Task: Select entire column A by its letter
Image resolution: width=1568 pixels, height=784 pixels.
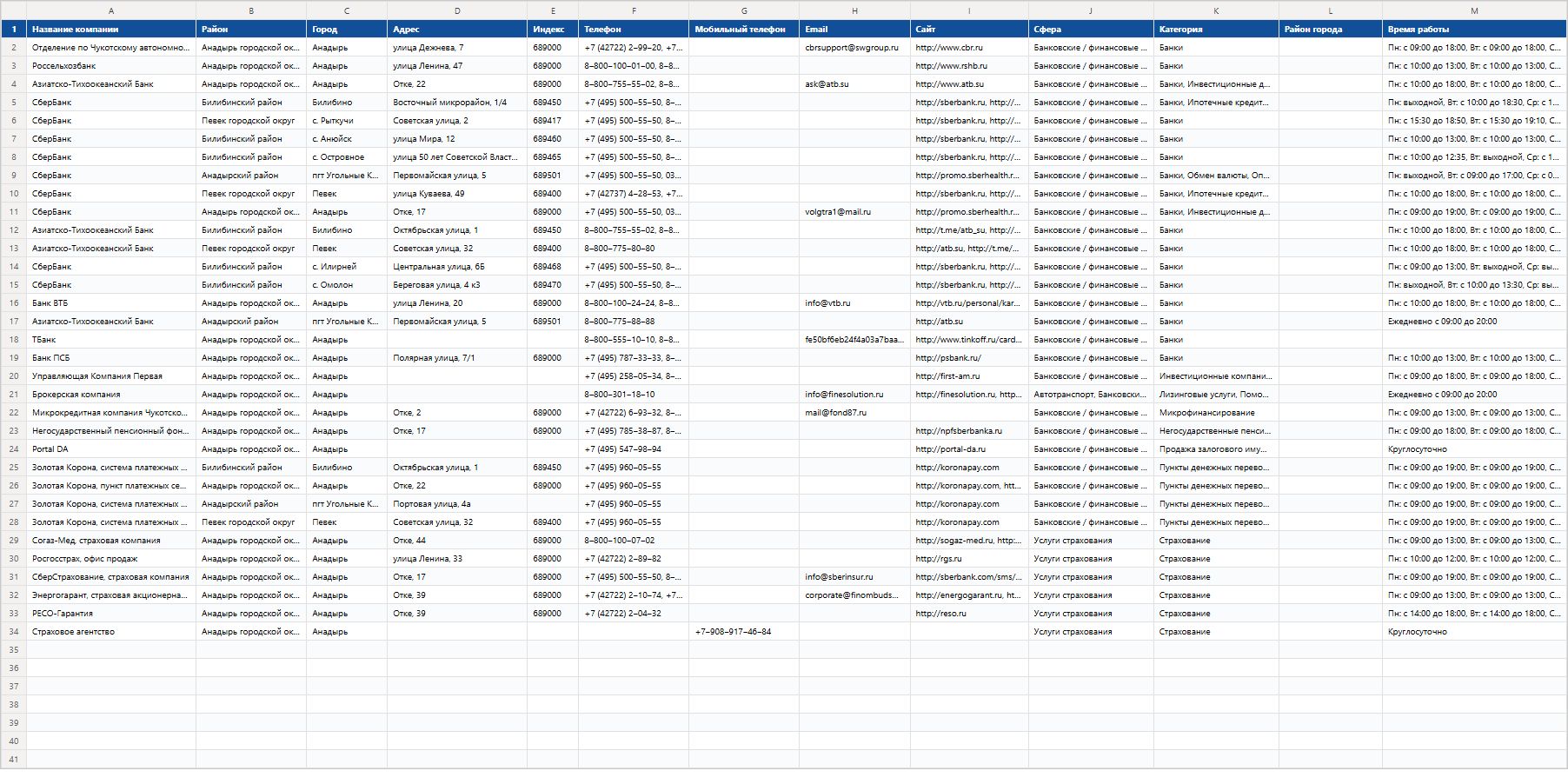Action: tap(111, 10)
